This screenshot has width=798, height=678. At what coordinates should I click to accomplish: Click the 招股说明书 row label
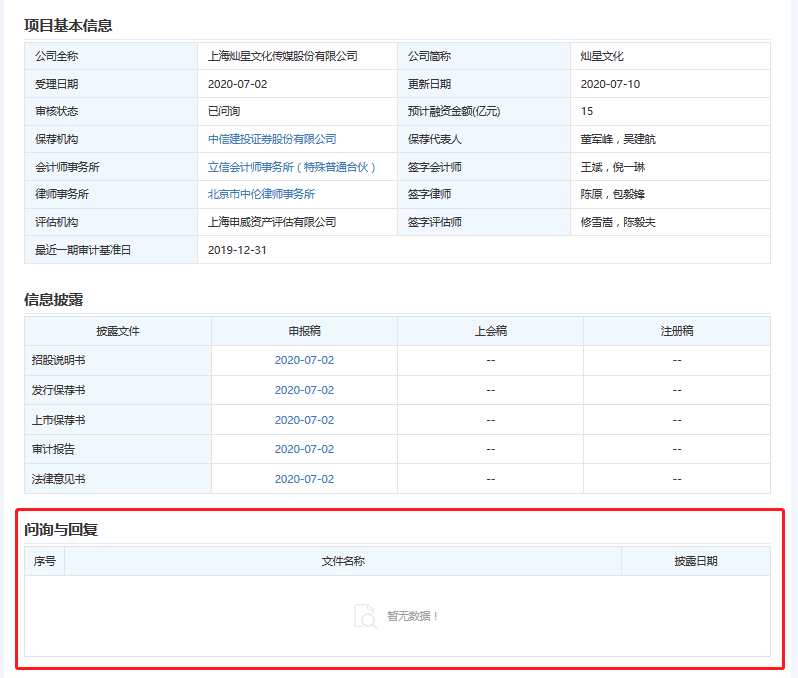coord(59,360)
